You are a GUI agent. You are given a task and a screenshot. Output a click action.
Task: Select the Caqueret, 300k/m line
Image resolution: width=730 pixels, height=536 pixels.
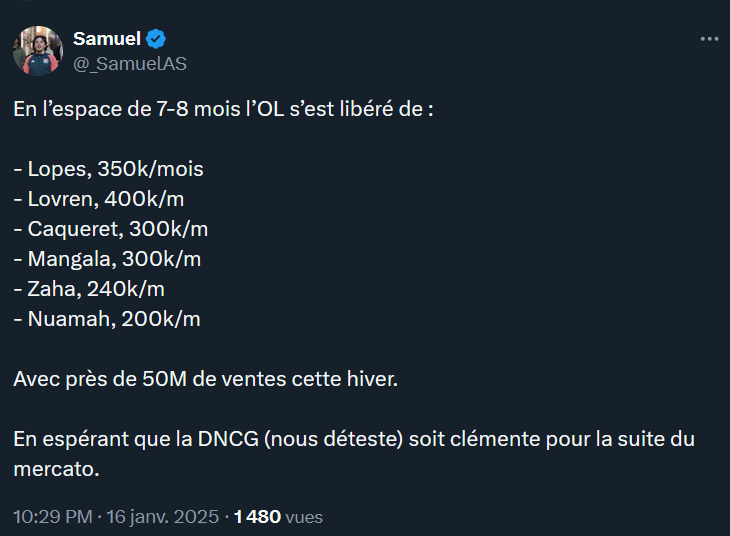point(111,229)
